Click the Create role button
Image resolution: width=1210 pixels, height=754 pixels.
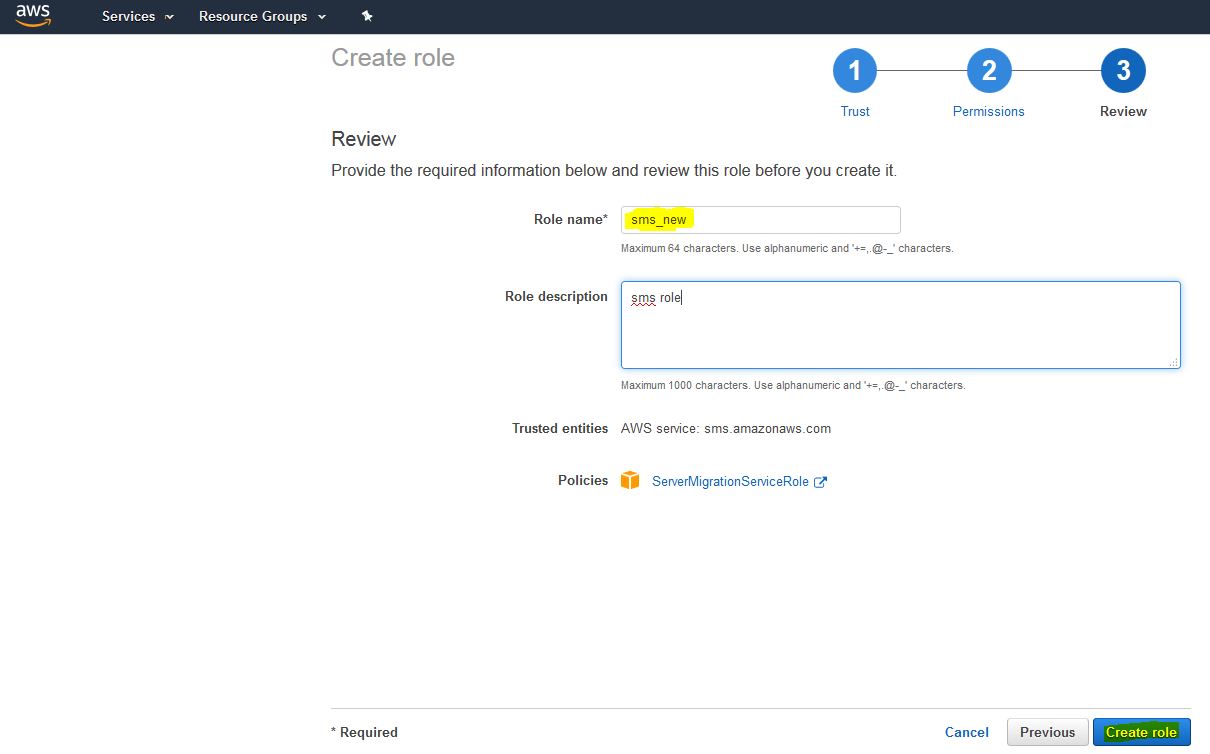click(1141, 732)
